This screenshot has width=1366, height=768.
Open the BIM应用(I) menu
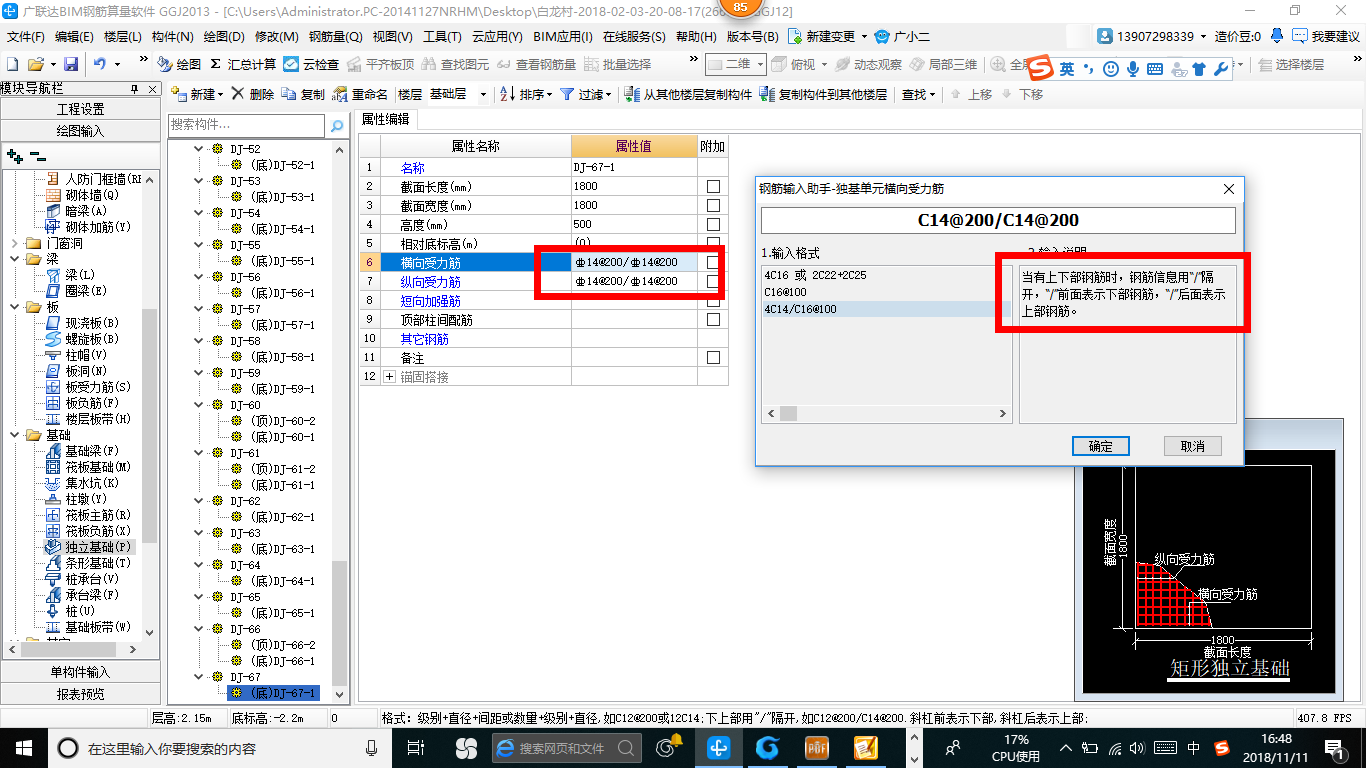[x=563, y=36]
